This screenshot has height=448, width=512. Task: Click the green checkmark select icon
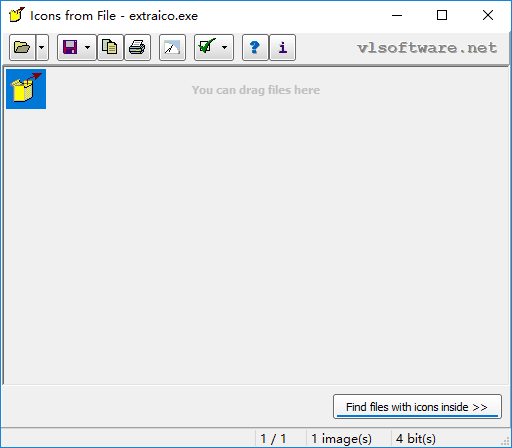207,47
